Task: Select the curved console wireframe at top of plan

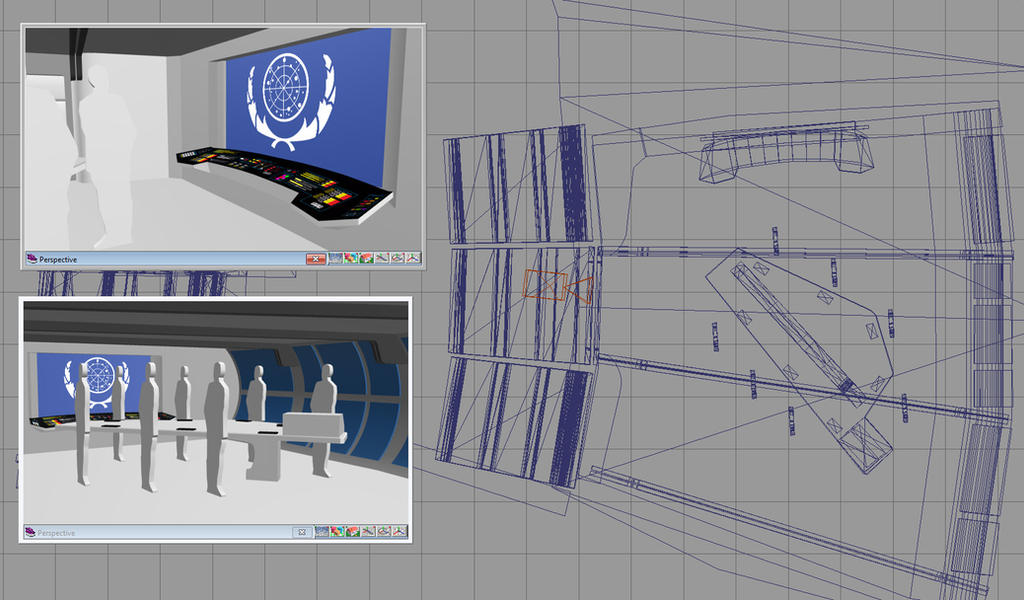Action: tap(786, 151)
